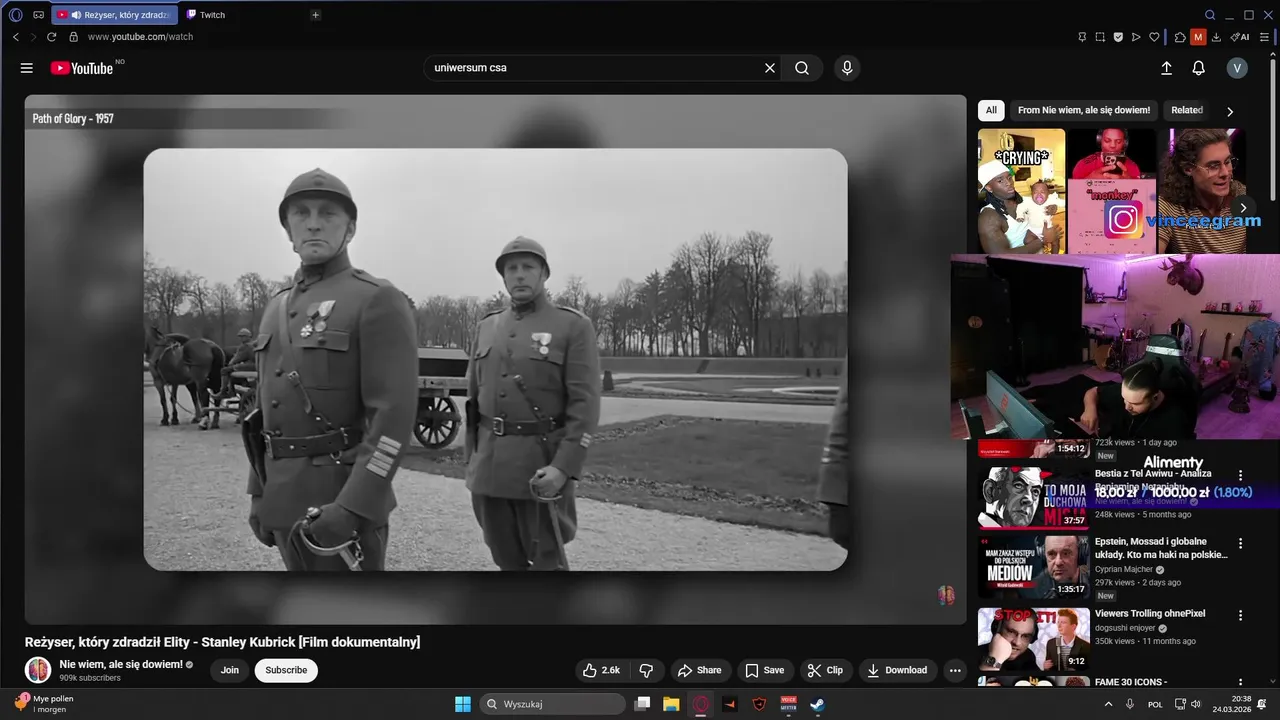Open the monkey Shorts thumbnail
1280x720 pixels.
click(1112, 190)
